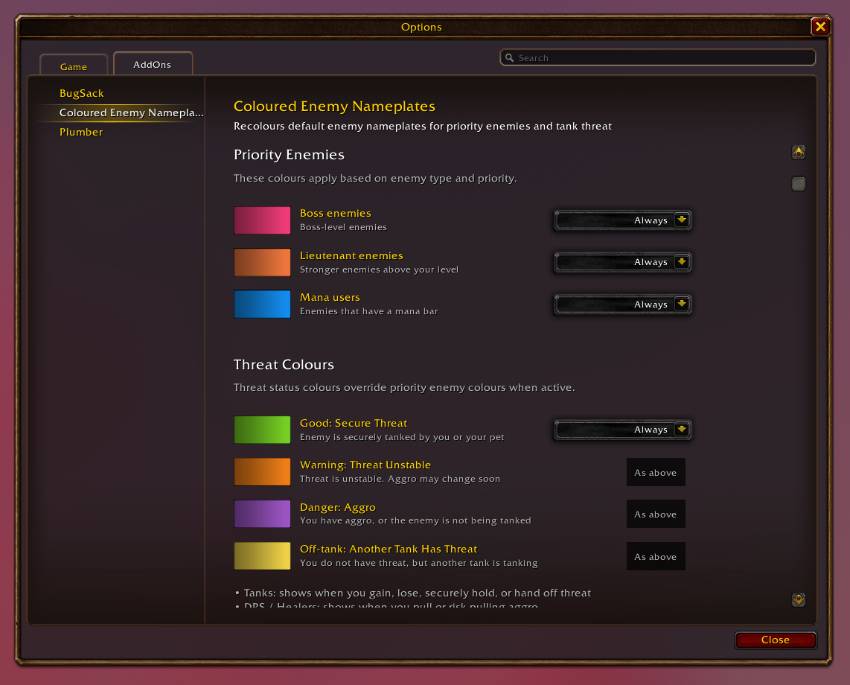The image size is (850, 685).
Task: Click the Off-tank: Another Tank Has Threat label
Action: pyautogui.click(x=389, y=549)
